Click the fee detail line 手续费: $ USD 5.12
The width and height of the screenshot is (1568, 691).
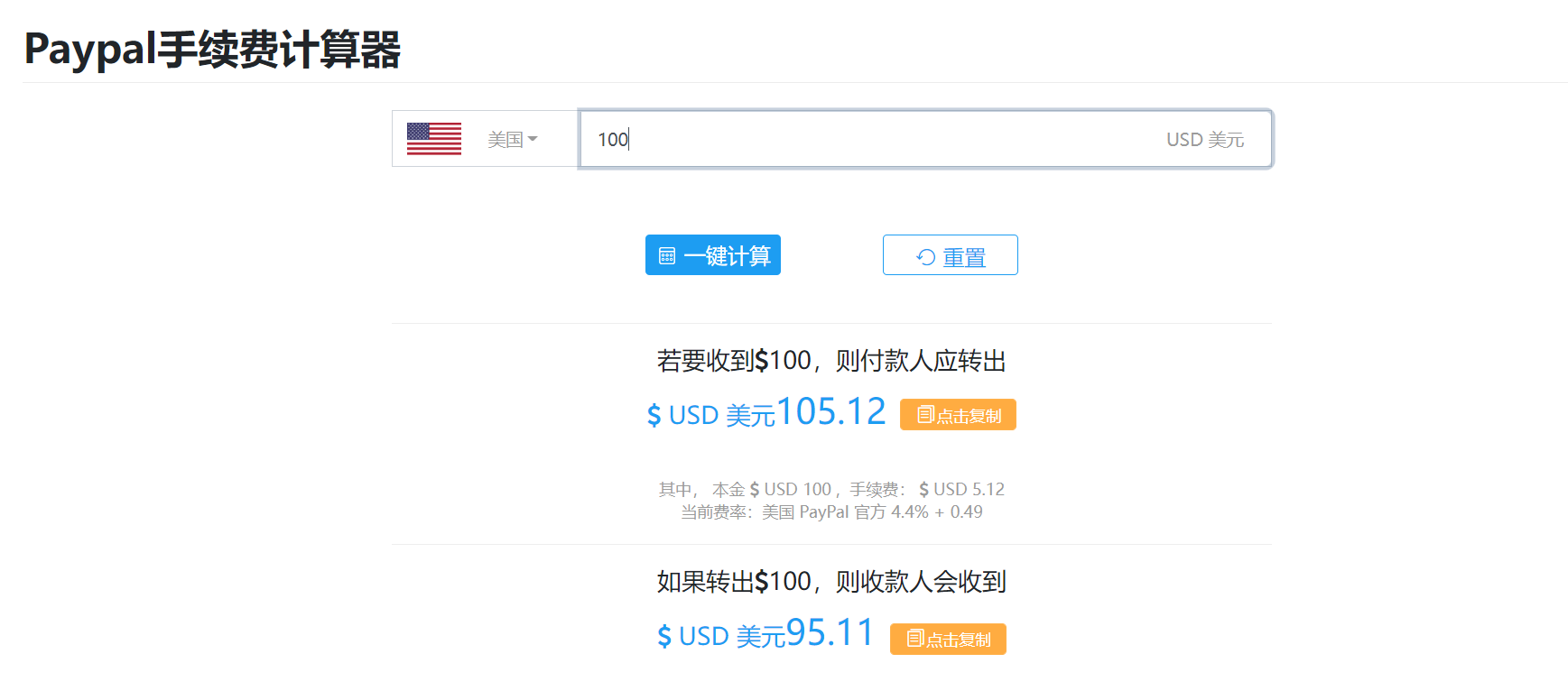[927, 489]
